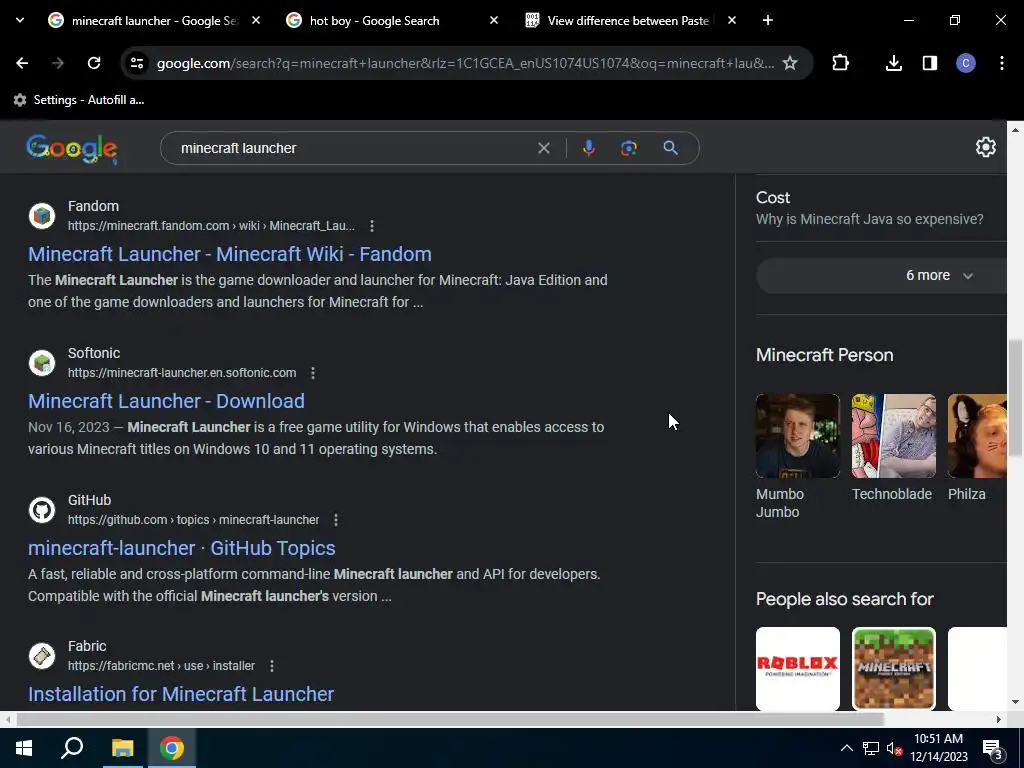The width and height of the screenshot is (1024, 768).
Task: Click the https://fabricmc.net use installer URL text
Action: [x=161, y=665]
